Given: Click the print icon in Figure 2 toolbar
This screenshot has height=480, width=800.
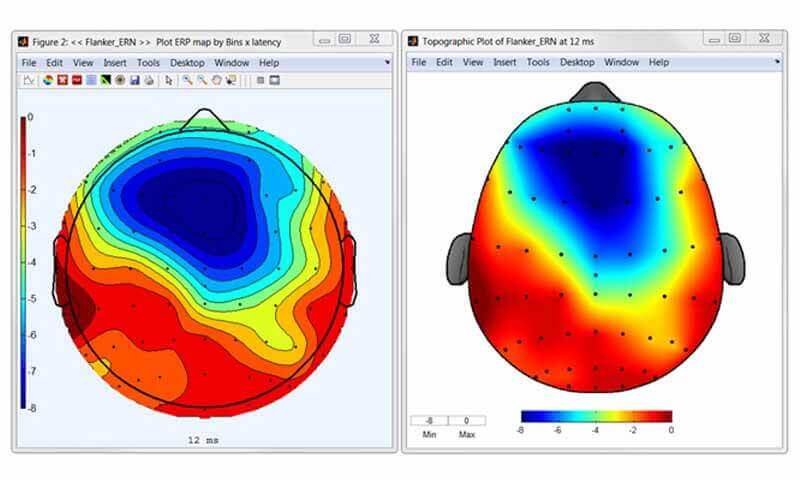Looking at the screenshot, I should [148, 80].
